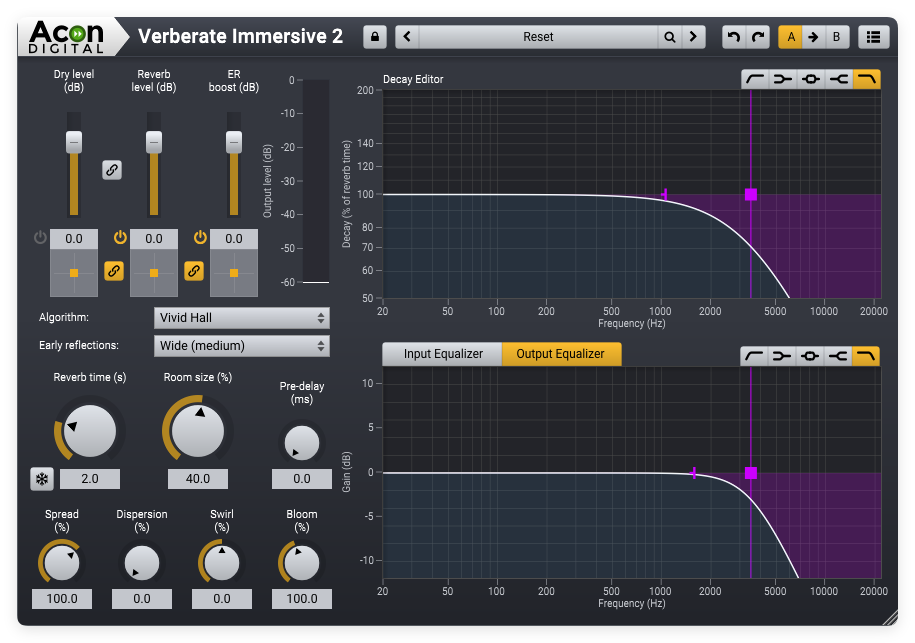Click the Reverb level surround panner pad
915x643 pixels.
[x=153, y=273]
